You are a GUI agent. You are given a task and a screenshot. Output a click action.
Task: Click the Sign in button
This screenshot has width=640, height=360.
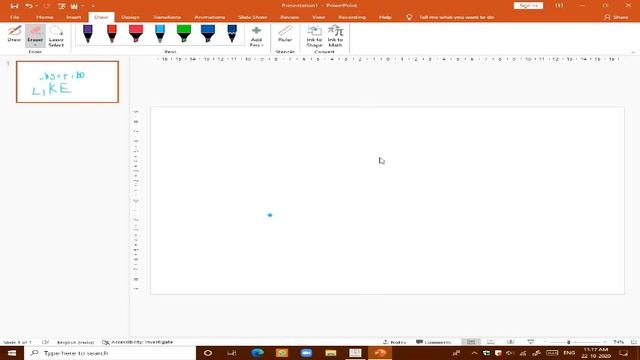click(x=528, y=6)
